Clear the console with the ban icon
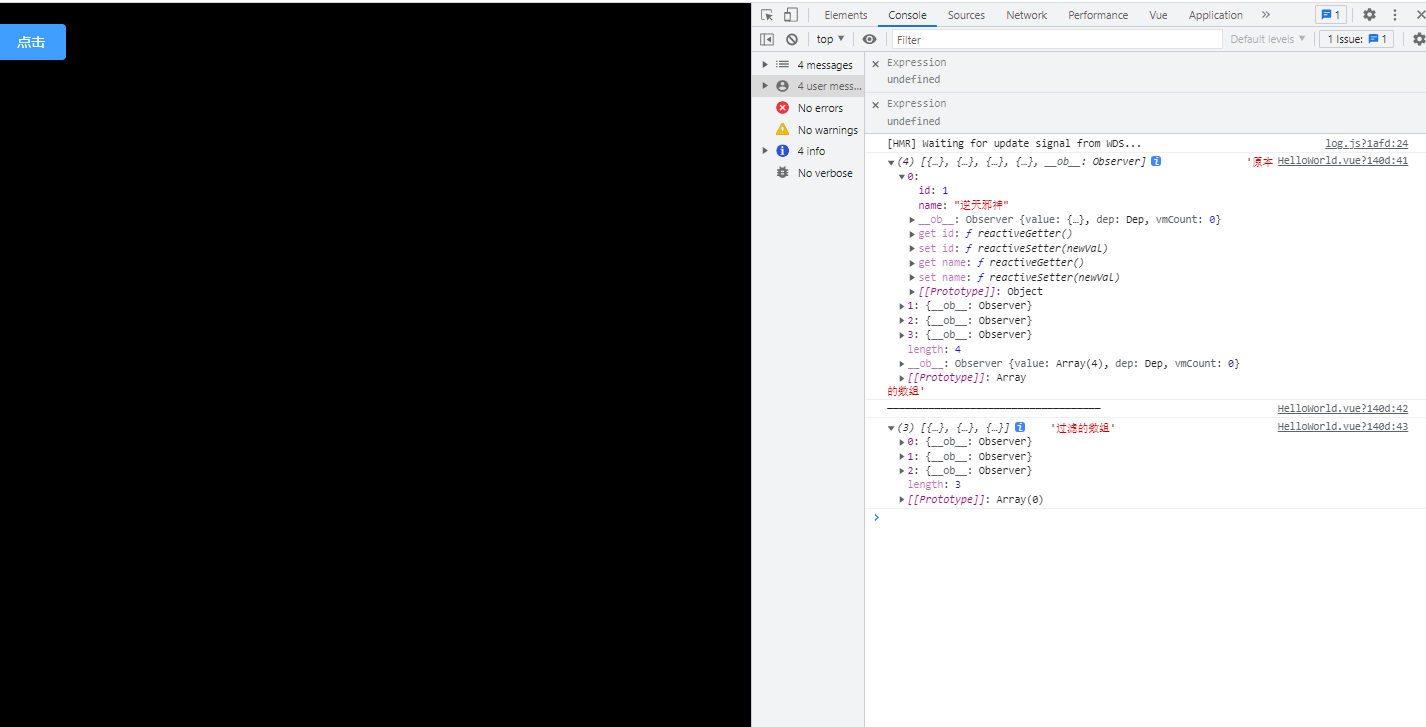This screenshot has width=1426, height=727. click(x=792, y=39)
